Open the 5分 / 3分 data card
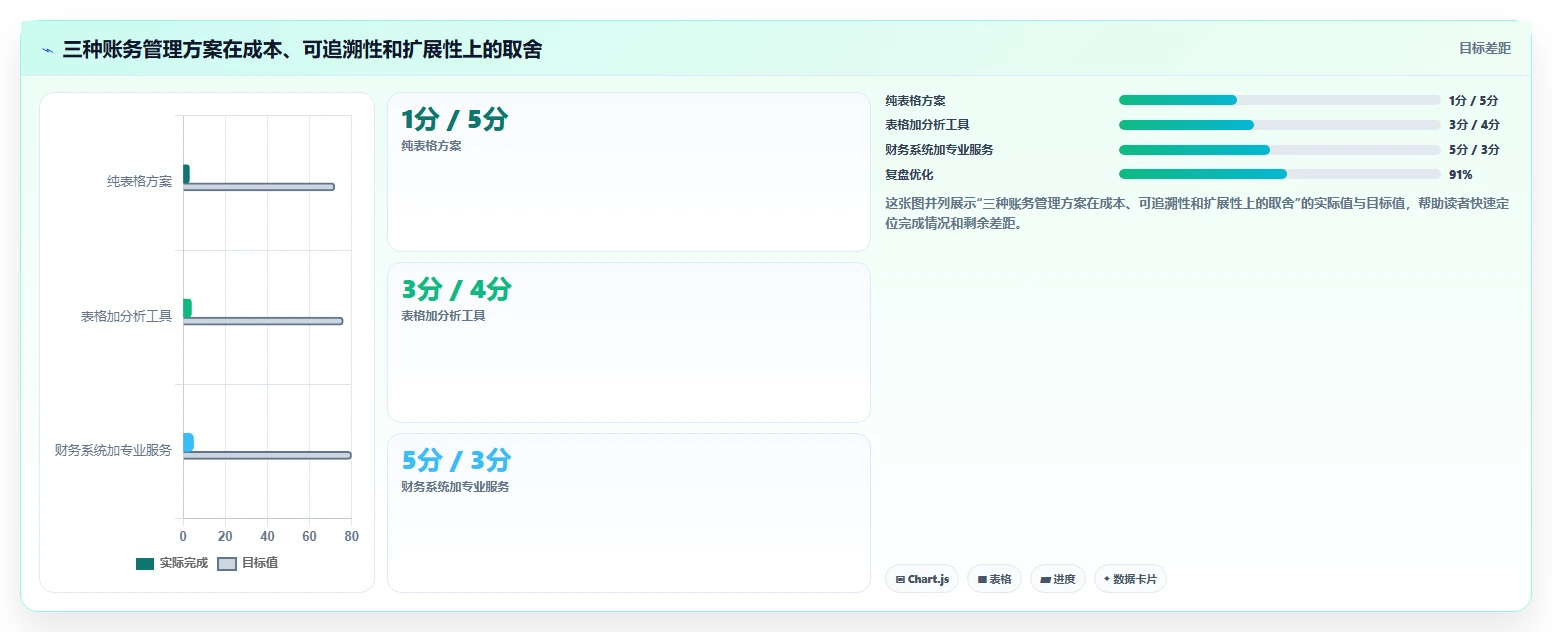The height and width of the screenshot is (632, 1552). (x=629, y=513)
